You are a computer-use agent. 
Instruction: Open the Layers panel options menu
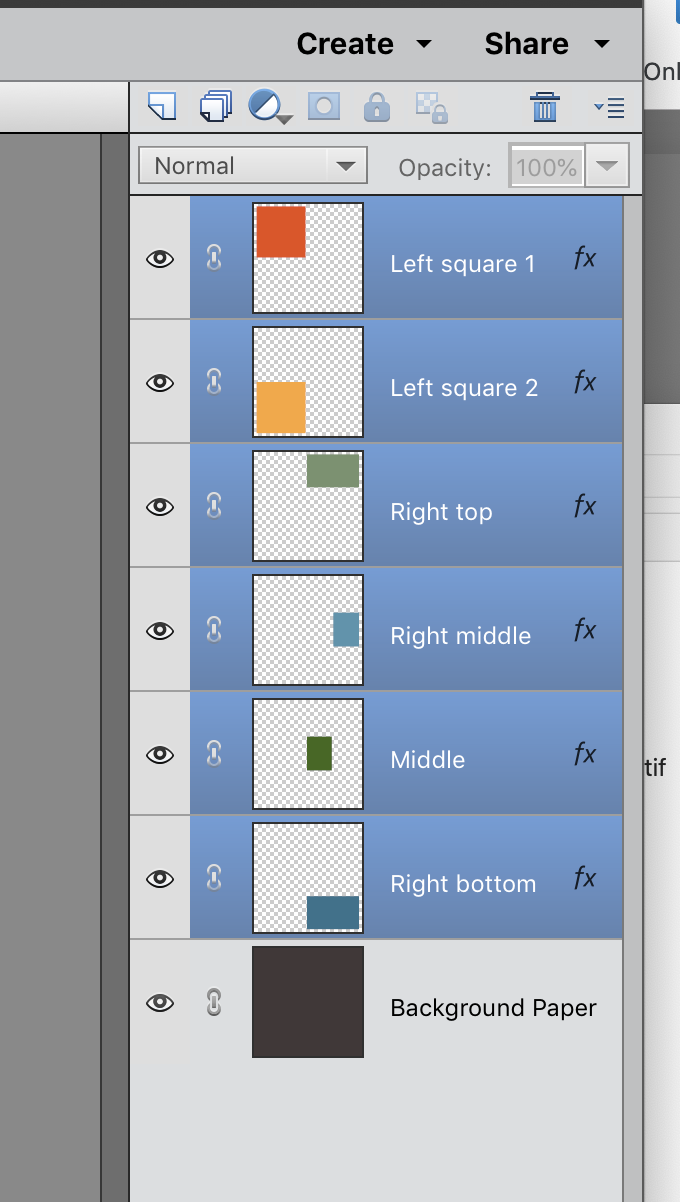609,107
